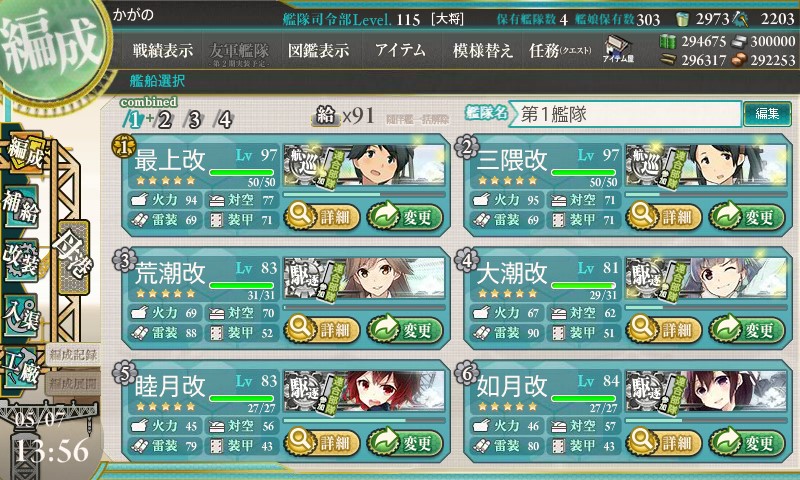800x480 pixels.
Task: Open 図鑑表示 encyclopedia menu
Action: click(x=318, y=50)
